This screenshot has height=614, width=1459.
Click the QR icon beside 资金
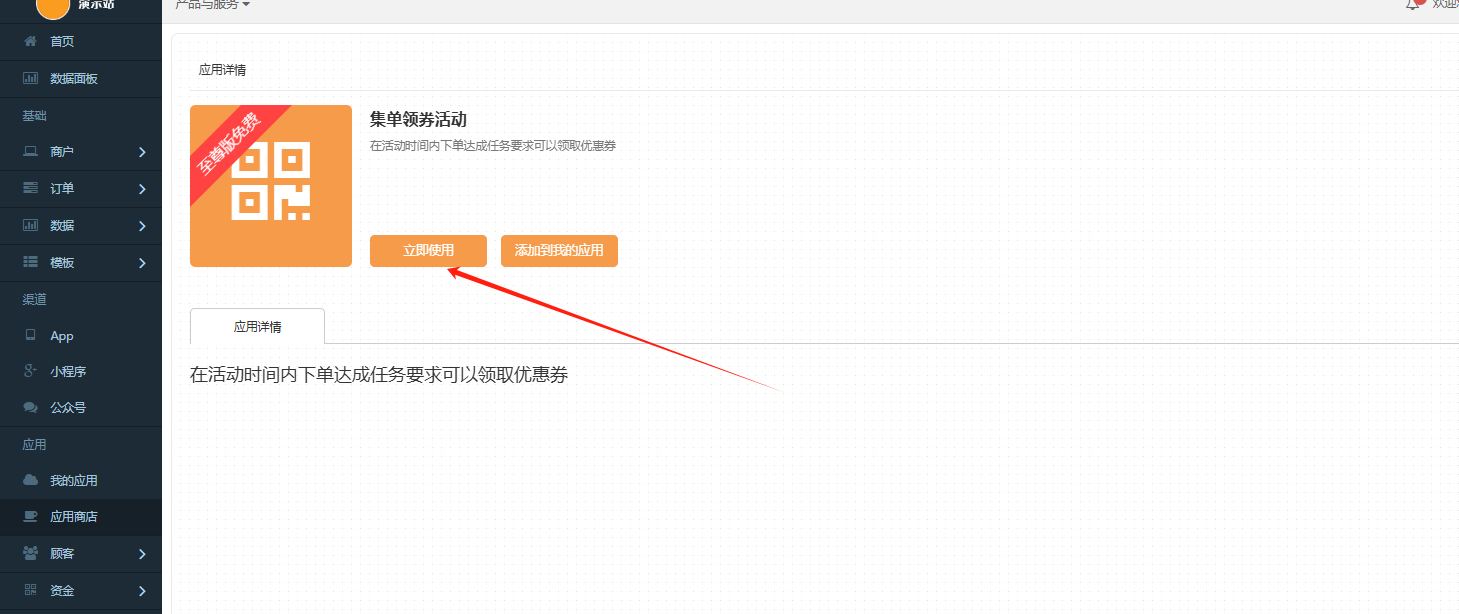[30, 590]
